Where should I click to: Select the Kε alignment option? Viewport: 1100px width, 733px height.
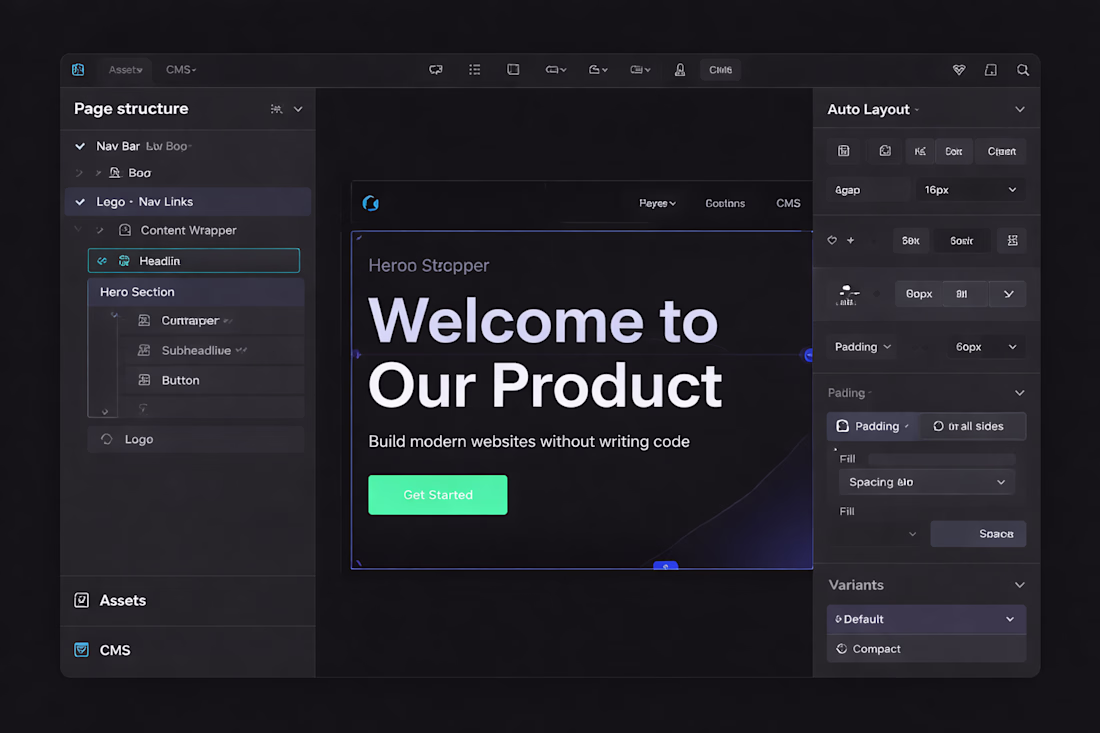point(920,151)
